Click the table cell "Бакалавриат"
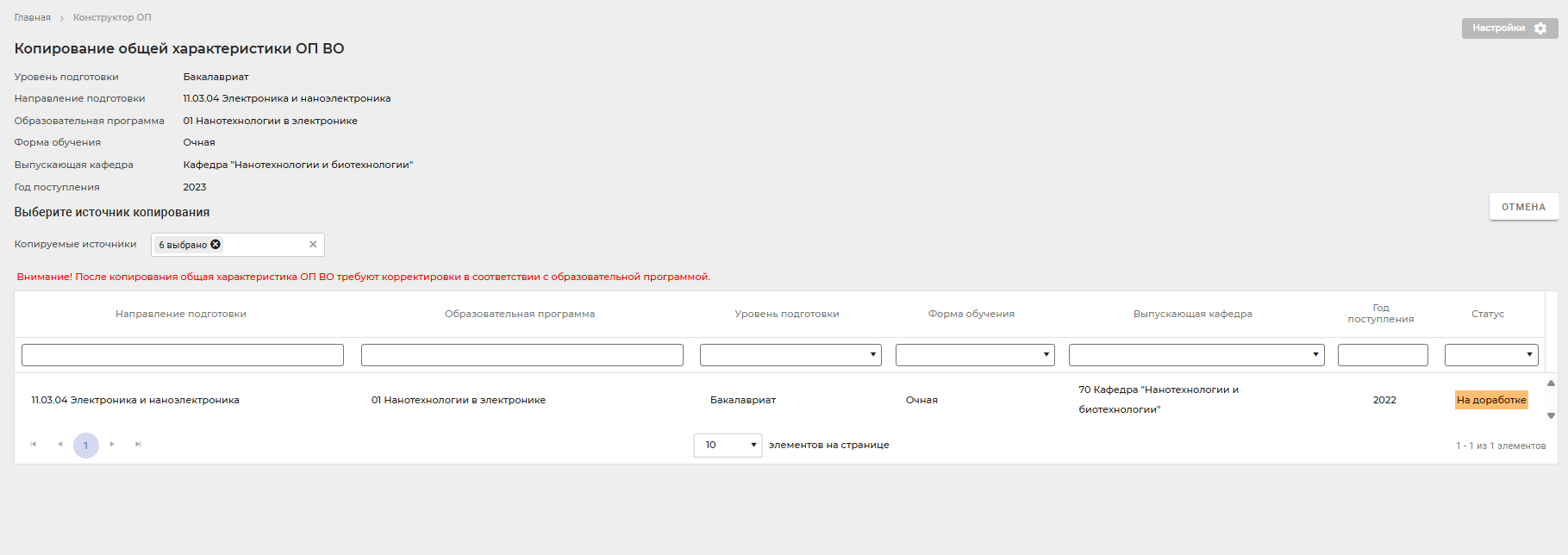This screenshot has height=555, width=1568. coord(743,400)
